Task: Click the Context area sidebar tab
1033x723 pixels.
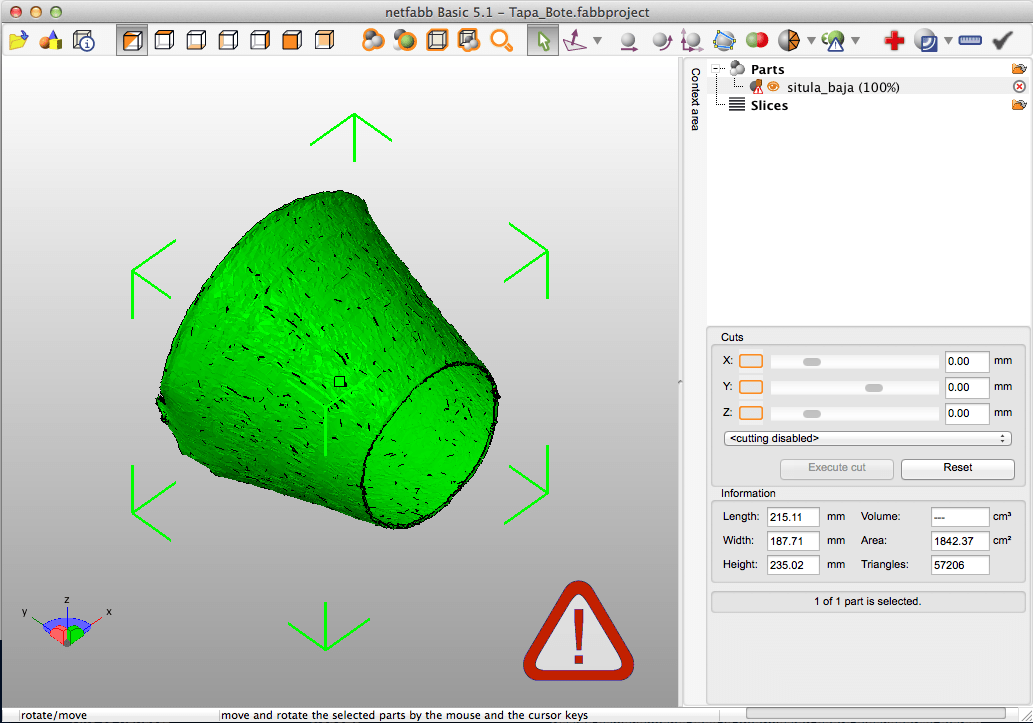Action: click(693, 100)
